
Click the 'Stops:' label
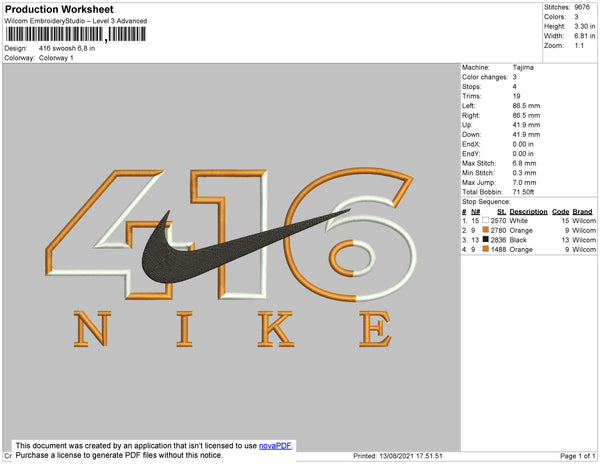(x=471, y=86)
